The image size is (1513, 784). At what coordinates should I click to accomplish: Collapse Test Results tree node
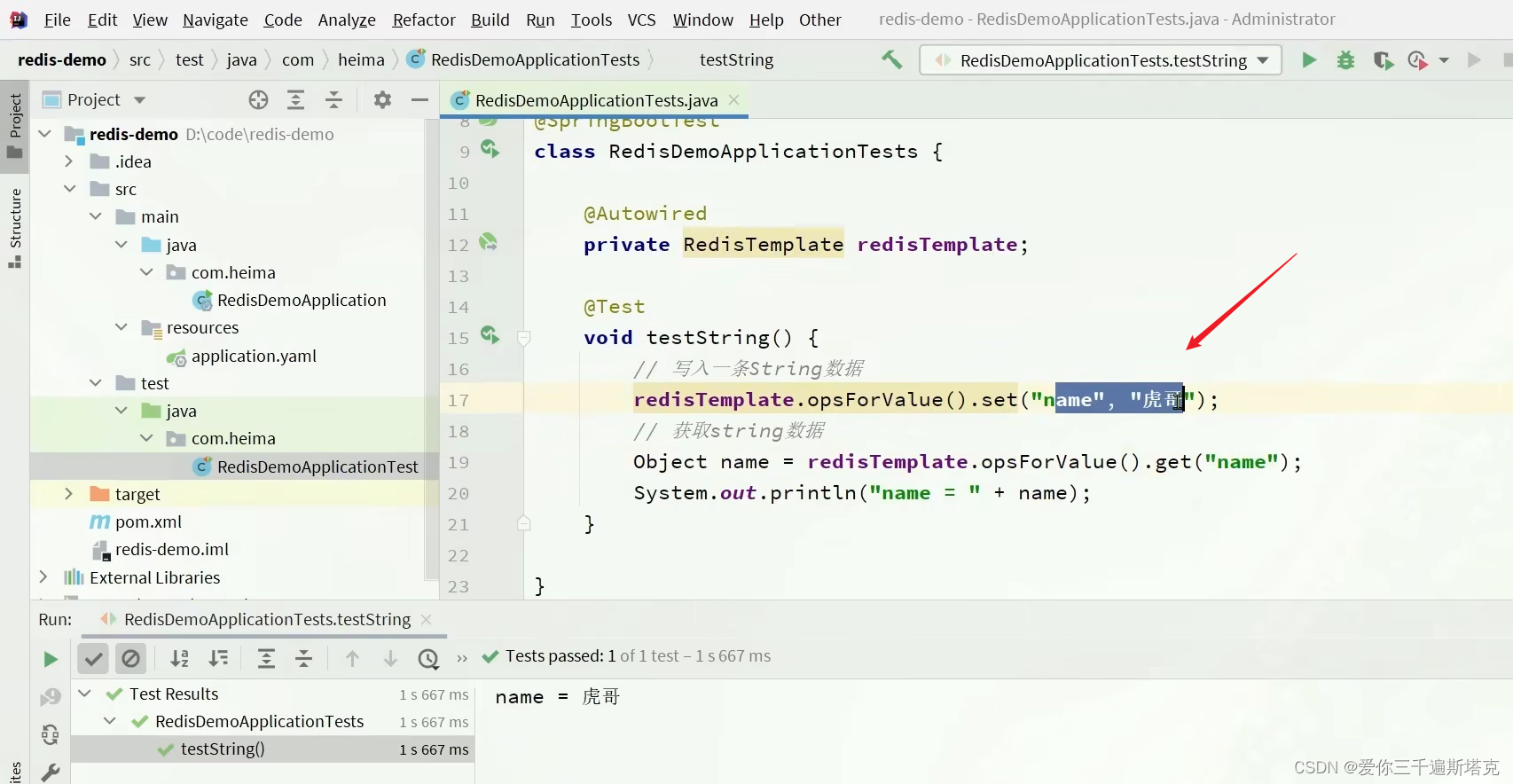pos(84,694)
